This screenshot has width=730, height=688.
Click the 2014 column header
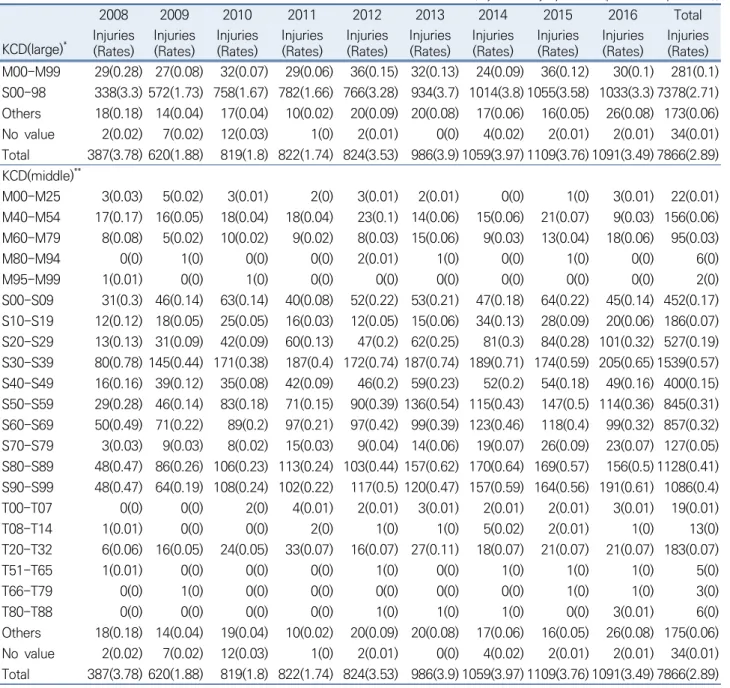coord(493,15)
